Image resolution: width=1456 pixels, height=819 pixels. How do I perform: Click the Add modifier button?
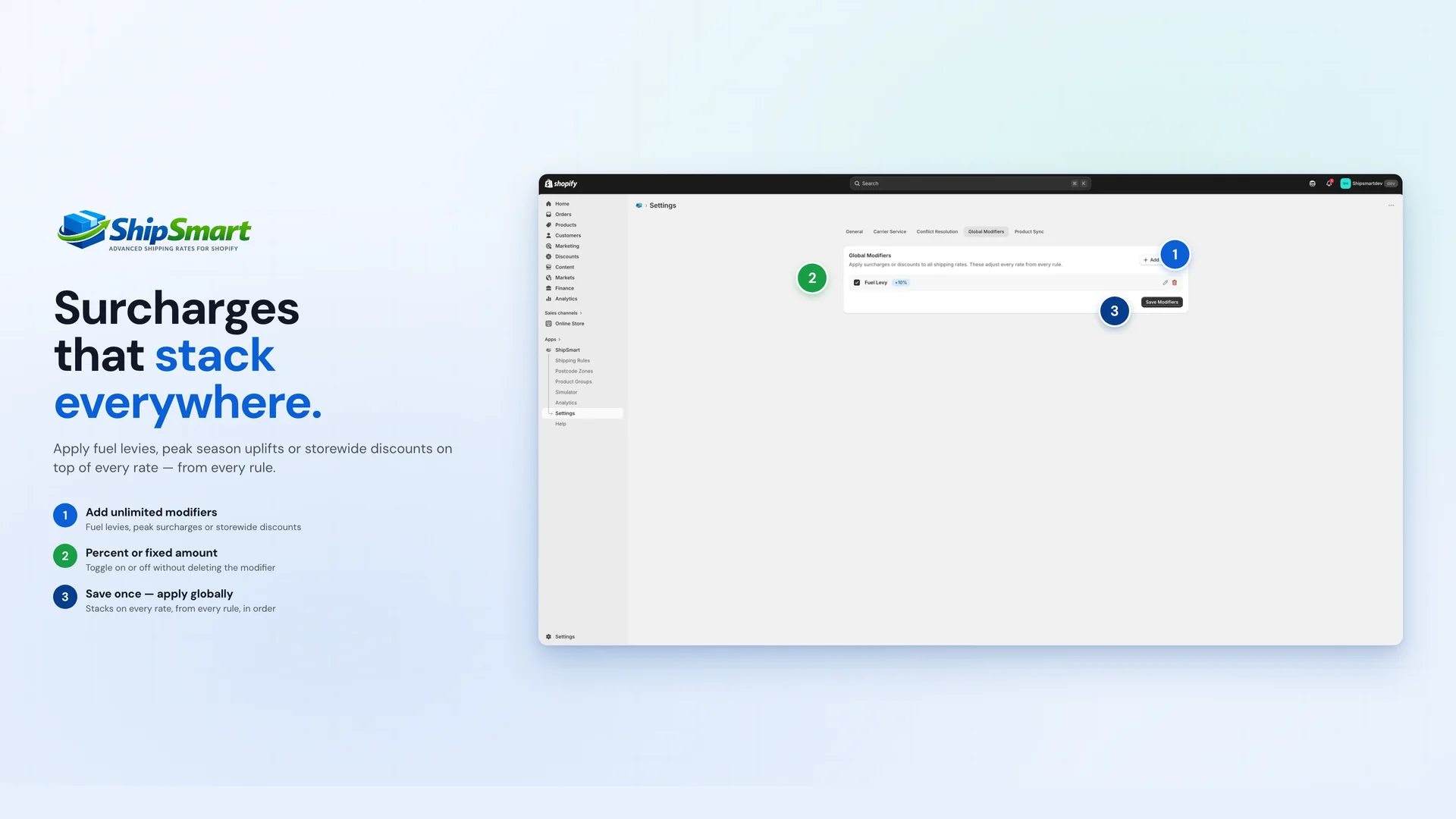tap(1151, 260)
